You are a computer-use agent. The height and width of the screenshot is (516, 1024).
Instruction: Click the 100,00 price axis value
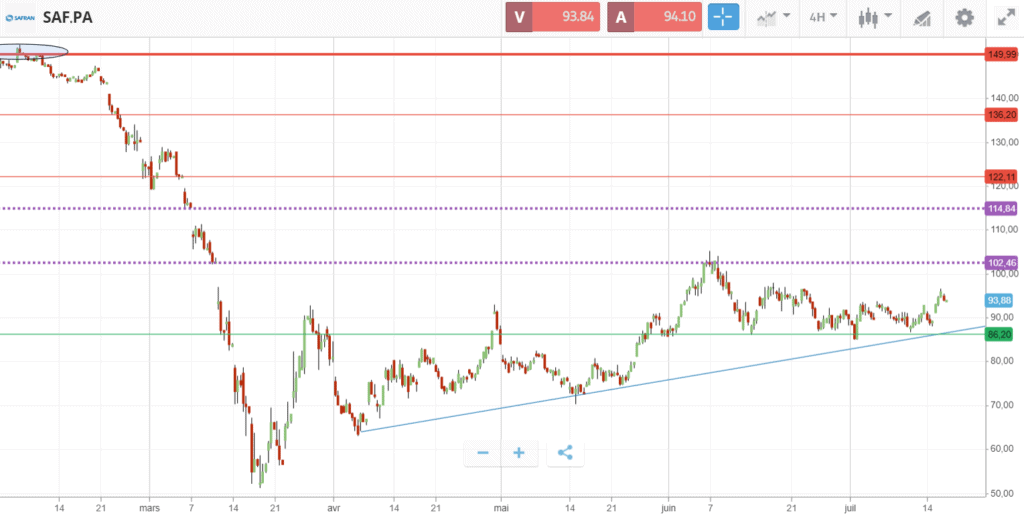pyautogui.click(x=1002, y=274)
